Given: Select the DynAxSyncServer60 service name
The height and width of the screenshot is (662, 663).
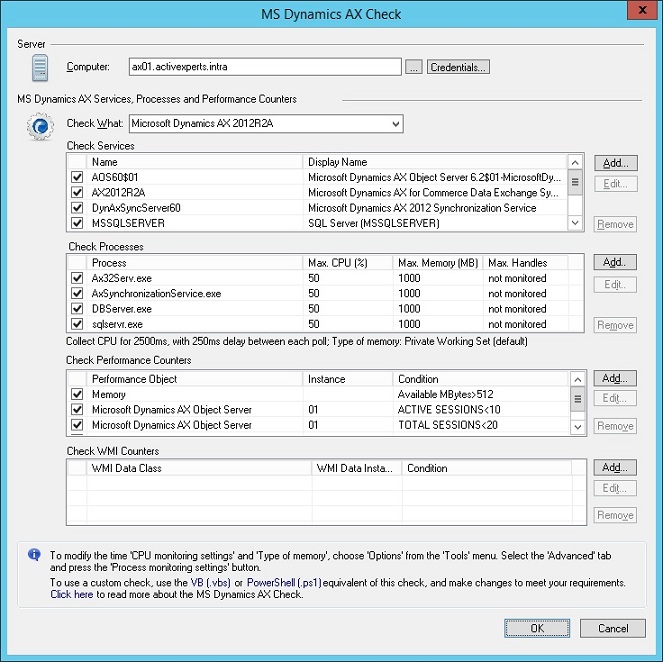Looking at the screenshot, I should (x=136, y=208).
